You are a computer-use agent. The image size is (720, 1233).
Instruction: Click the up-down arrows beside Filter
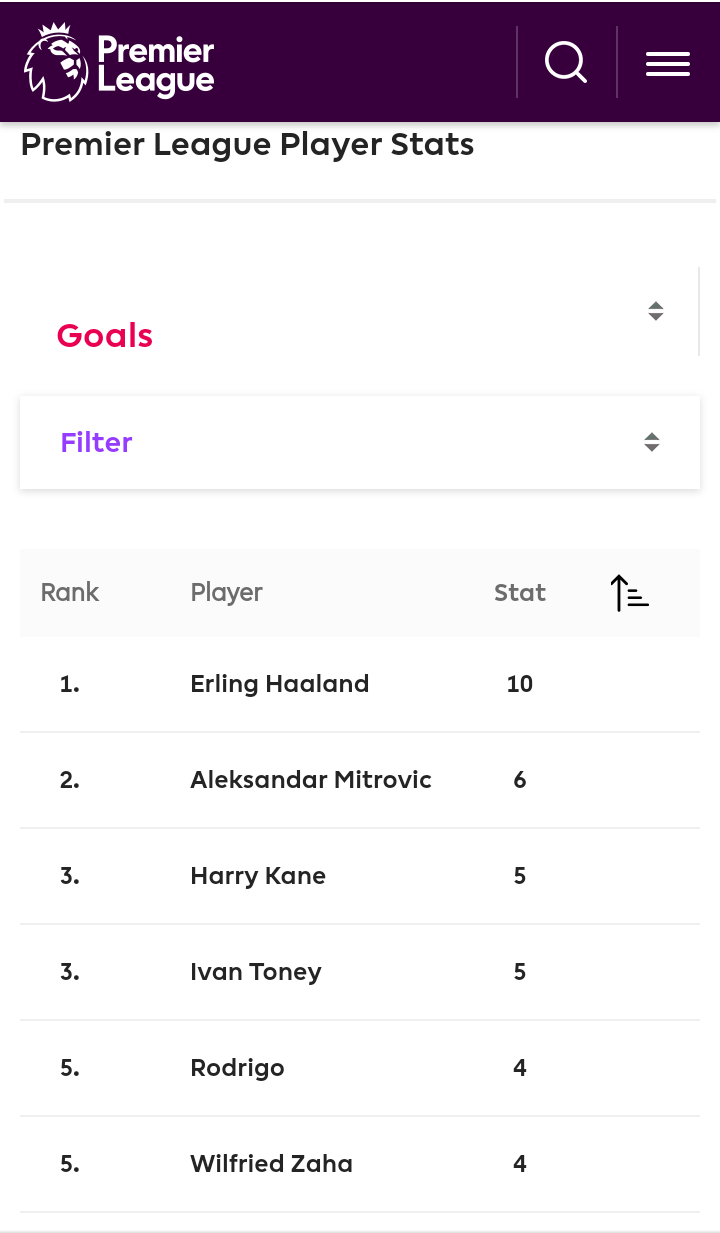coord(652,442)
